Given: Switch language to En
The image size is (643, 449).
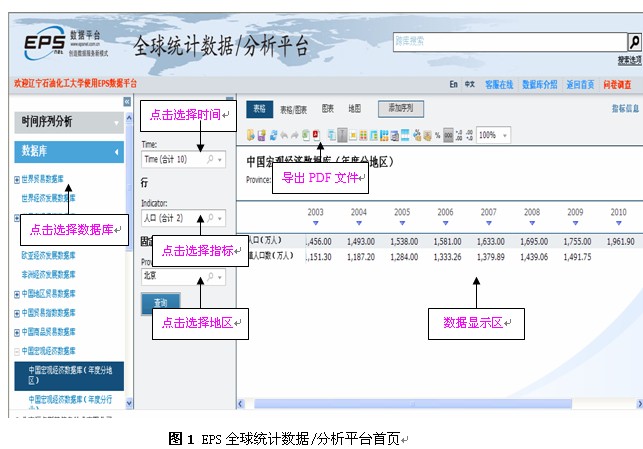Looking at the screenshot, I should point(453,84).
